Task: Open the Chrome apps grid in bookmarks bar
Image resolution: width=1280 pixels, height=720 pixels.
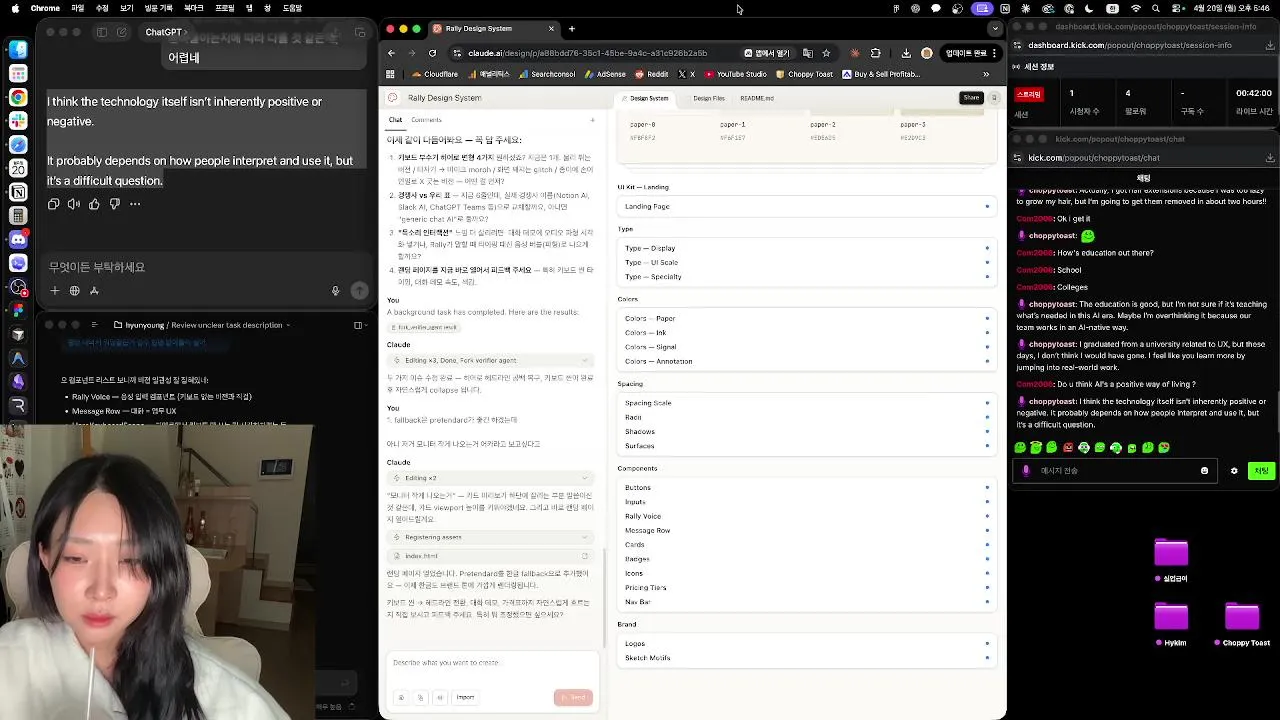Action: (x=390, y=74)
